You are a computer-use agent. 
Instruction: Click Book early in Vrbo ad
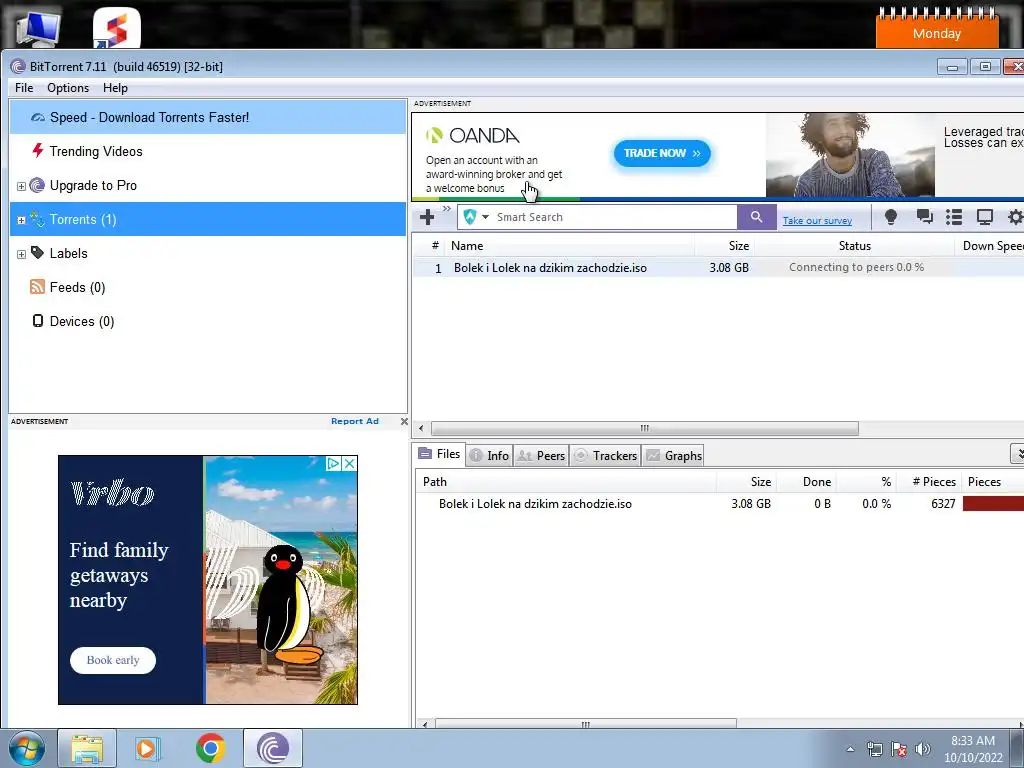113,660
